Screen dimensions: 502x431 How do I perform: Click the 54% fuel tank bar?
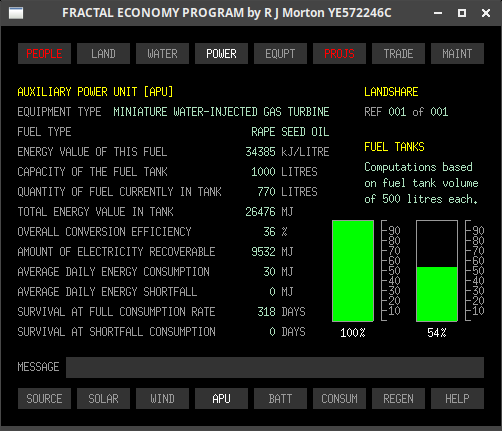point(437,271)
